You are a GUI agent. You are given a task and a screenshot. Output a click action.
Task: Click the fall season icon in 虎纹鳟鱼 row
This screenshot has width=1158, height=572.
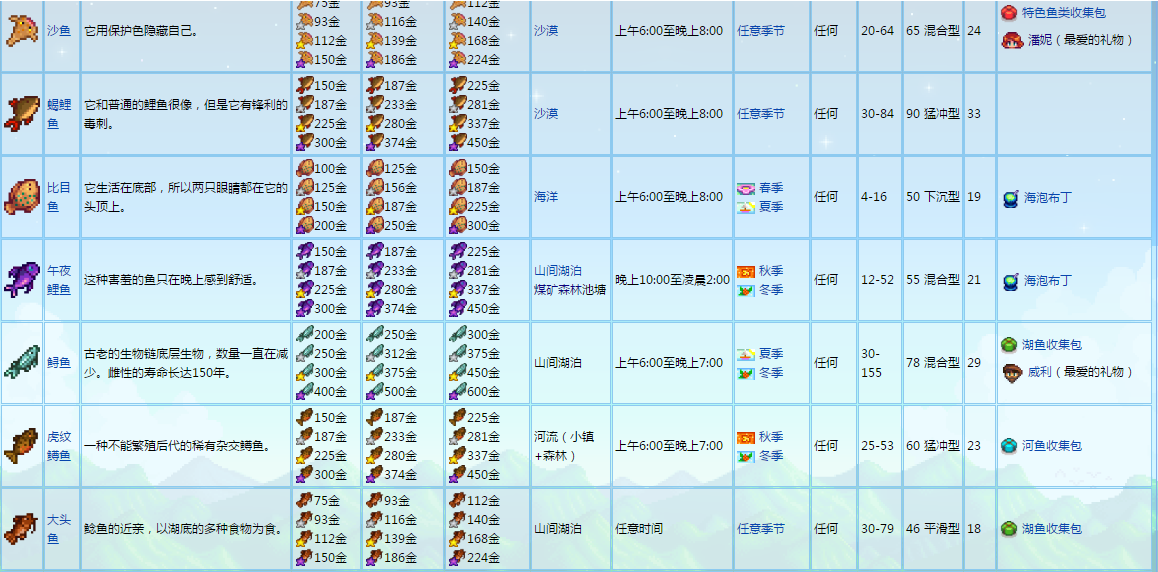(x=746, y=437)
